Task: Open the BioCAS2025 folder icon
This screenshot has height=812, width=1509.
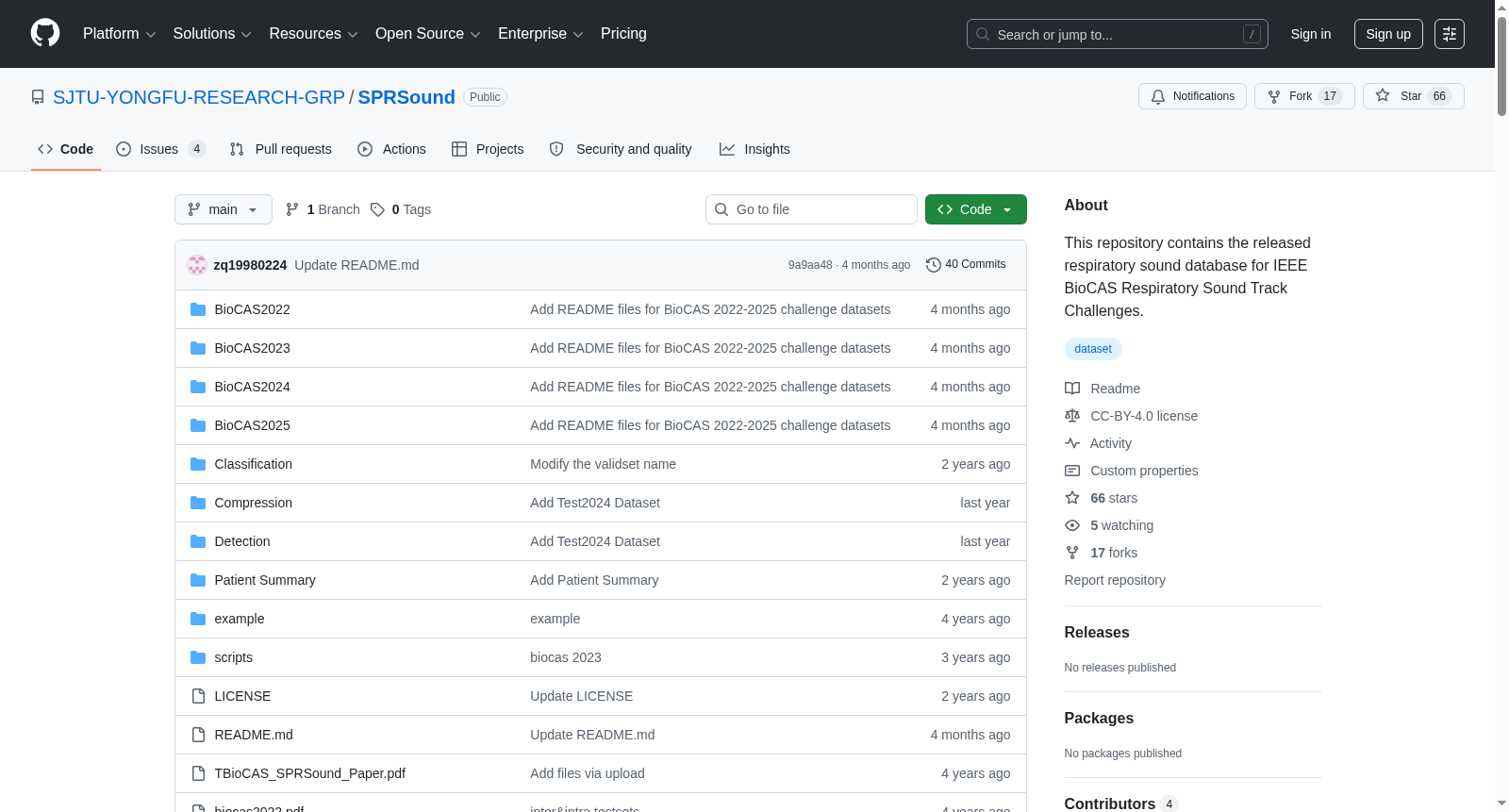Action: (198, 425)
